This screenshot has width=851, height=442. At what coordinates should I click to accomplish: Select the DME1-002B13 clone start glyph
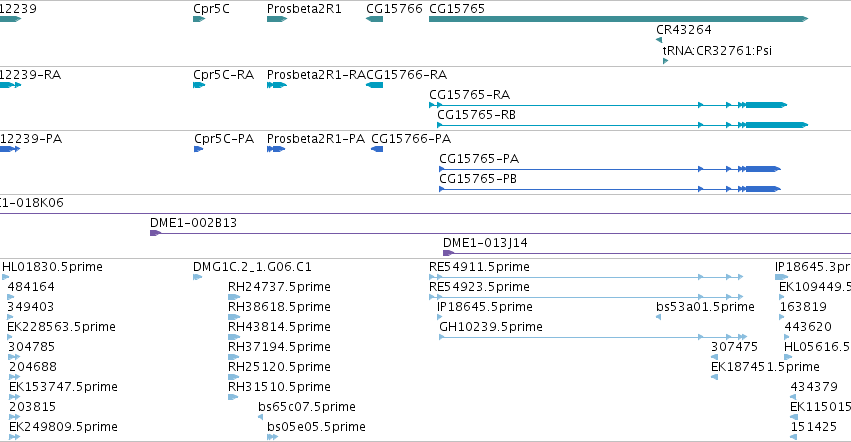pos(156,233)
